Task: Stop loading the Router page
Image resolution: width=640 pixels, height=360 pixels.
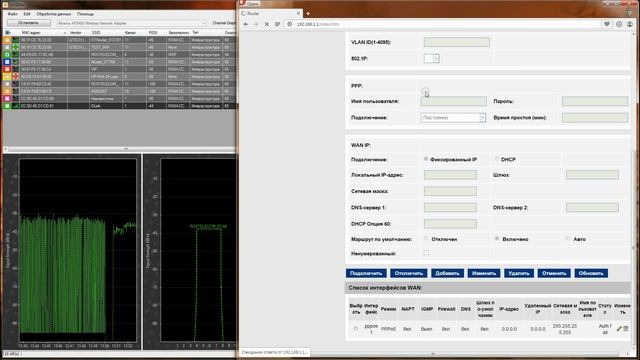Action: [267, 24]
